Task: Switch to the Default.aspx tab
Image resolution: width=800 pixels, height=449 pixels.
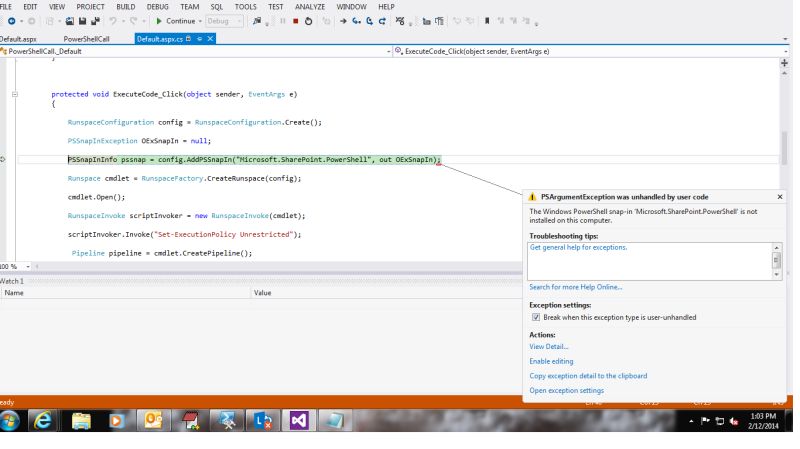Action: pyautogui.click(x=18, y=39)
